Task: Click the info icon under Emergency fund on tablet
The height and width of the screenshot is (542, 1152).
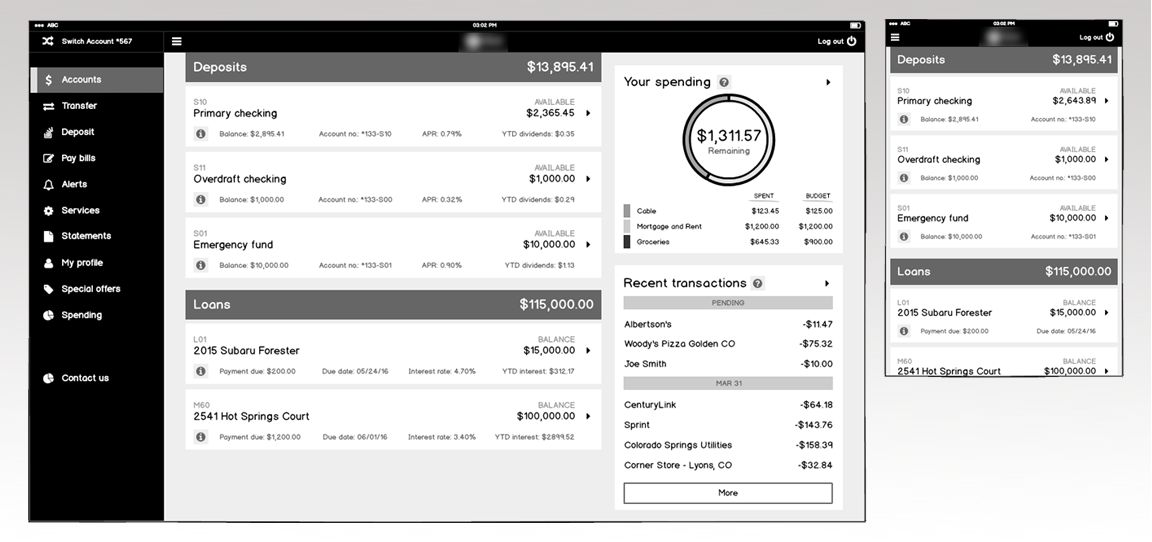Action: click(x=201, y=265)
